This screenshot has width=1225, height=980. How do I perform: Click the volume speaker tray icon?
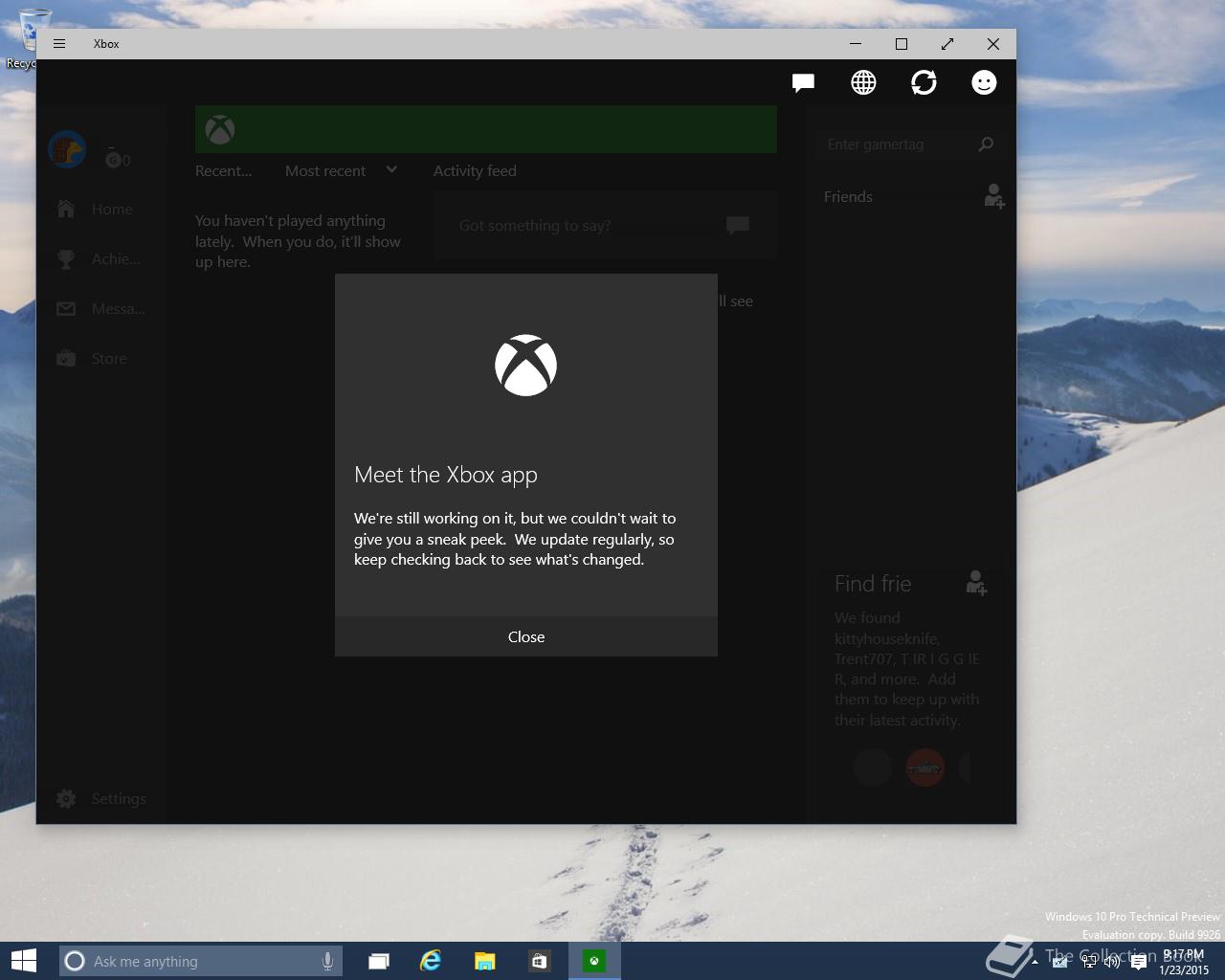pyautogui.click(x=1112, y=962)
